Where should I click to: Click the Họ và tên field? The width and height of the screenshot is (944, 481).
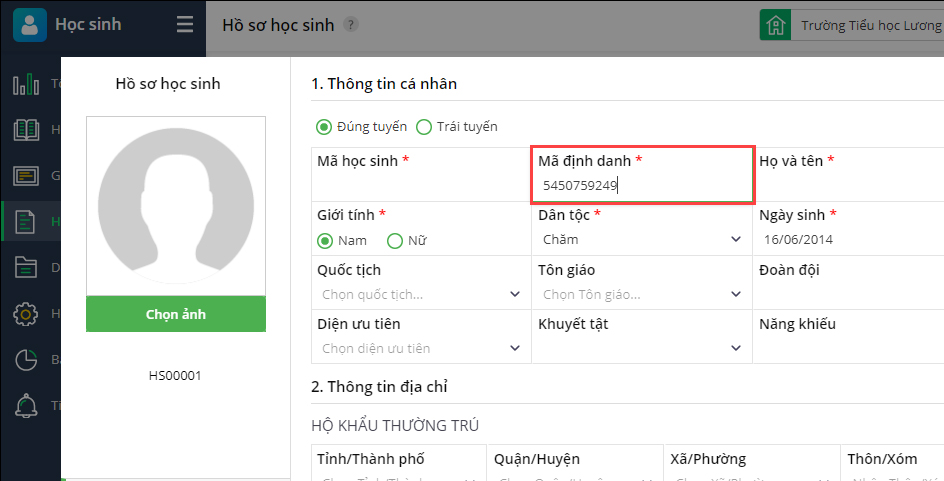pyautogui.click(x=849, y=175)
